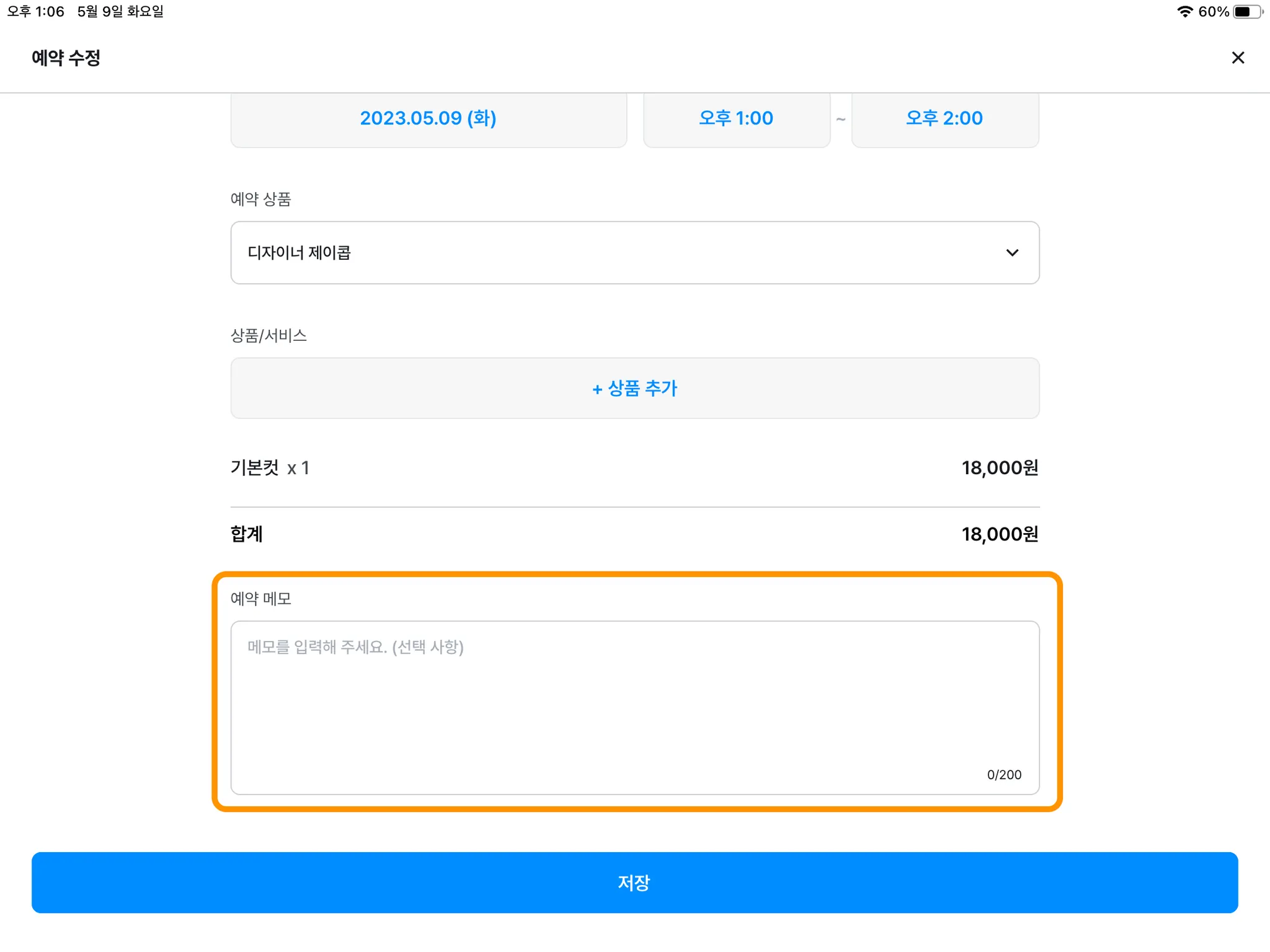Click the 합계 total amount 18,000원
Screen dimensions: 1270x952
(999, 534)
